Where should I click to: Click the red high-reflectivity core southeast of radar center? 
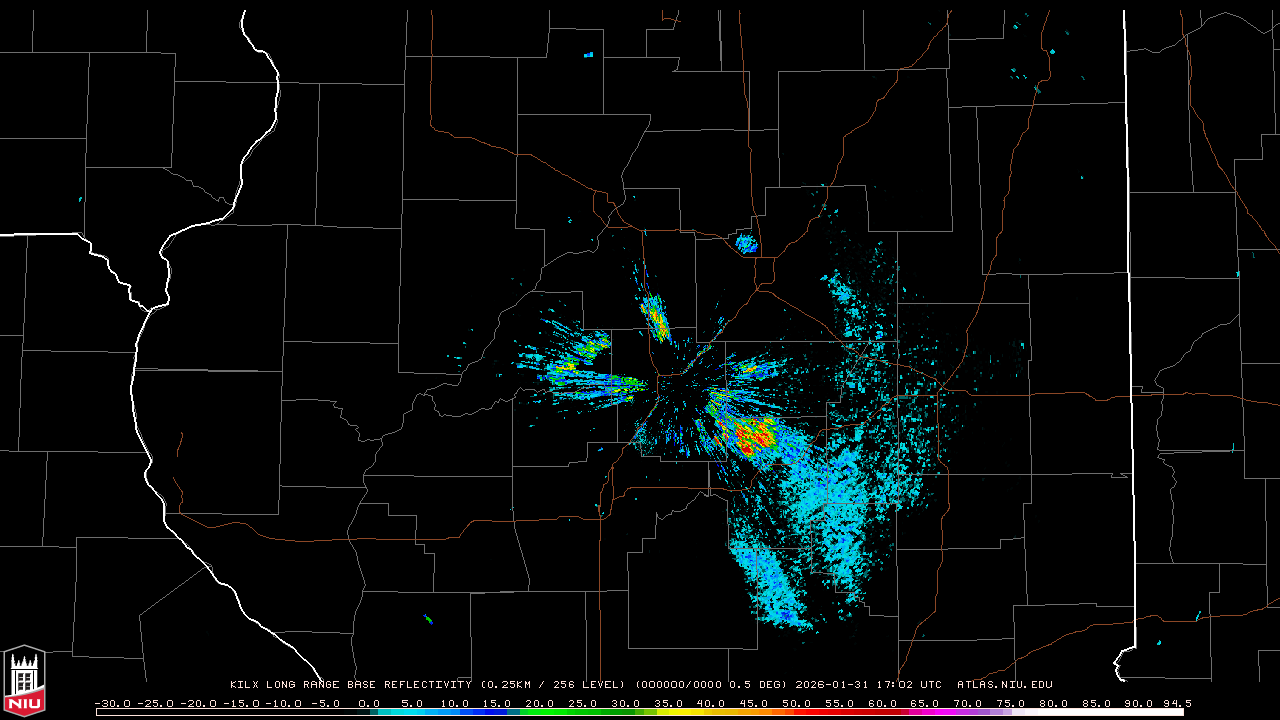(748, 437)
